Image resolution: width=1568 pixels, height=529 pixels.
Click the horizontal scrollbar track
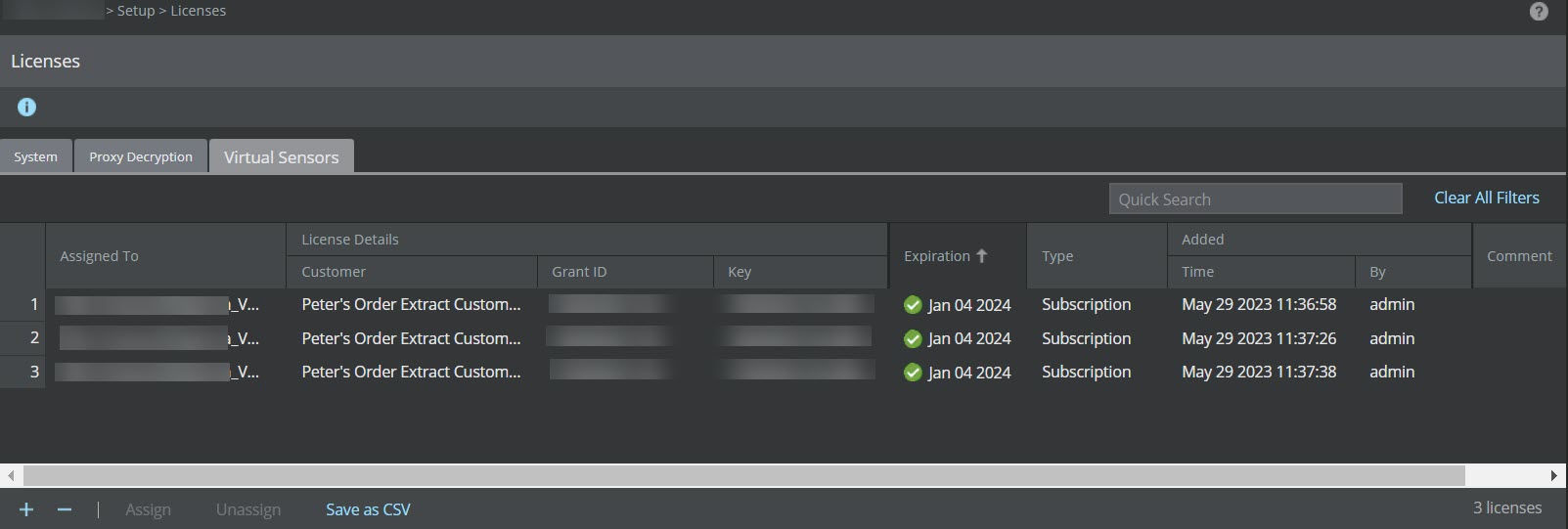pos(743,476)
